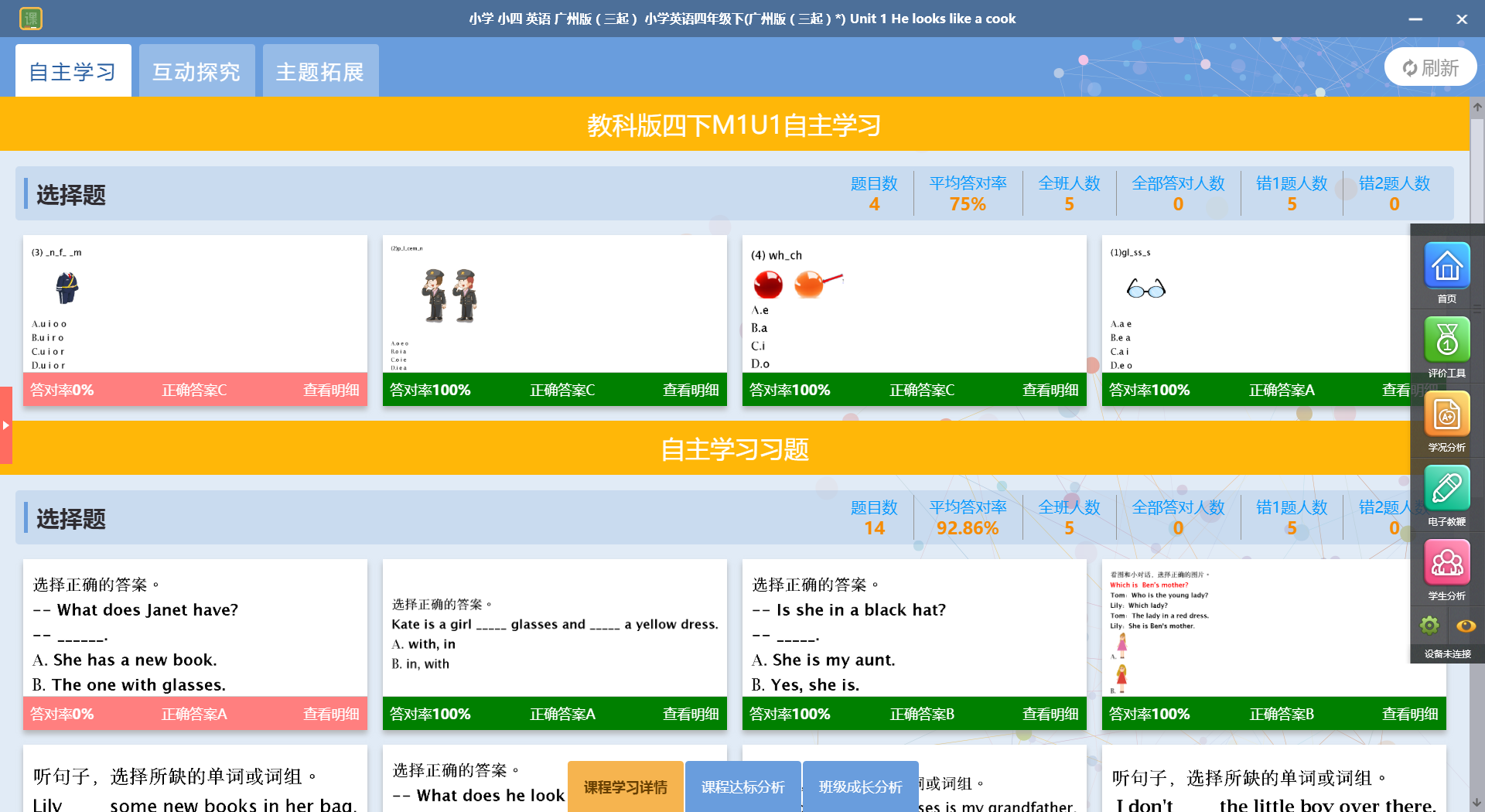View 查看明细 for the Janet question
1485x812 pixels.
330,714
